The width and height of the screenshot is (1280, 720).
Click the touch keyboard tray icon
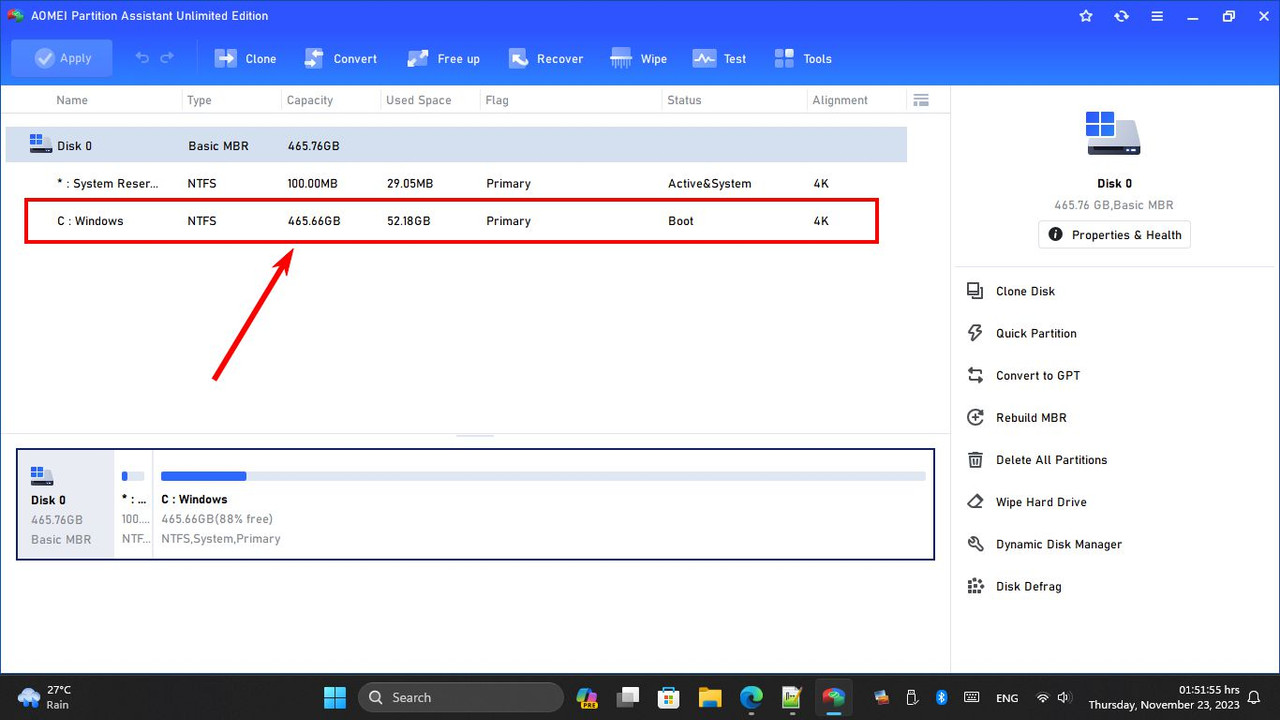tap(971, 697)
